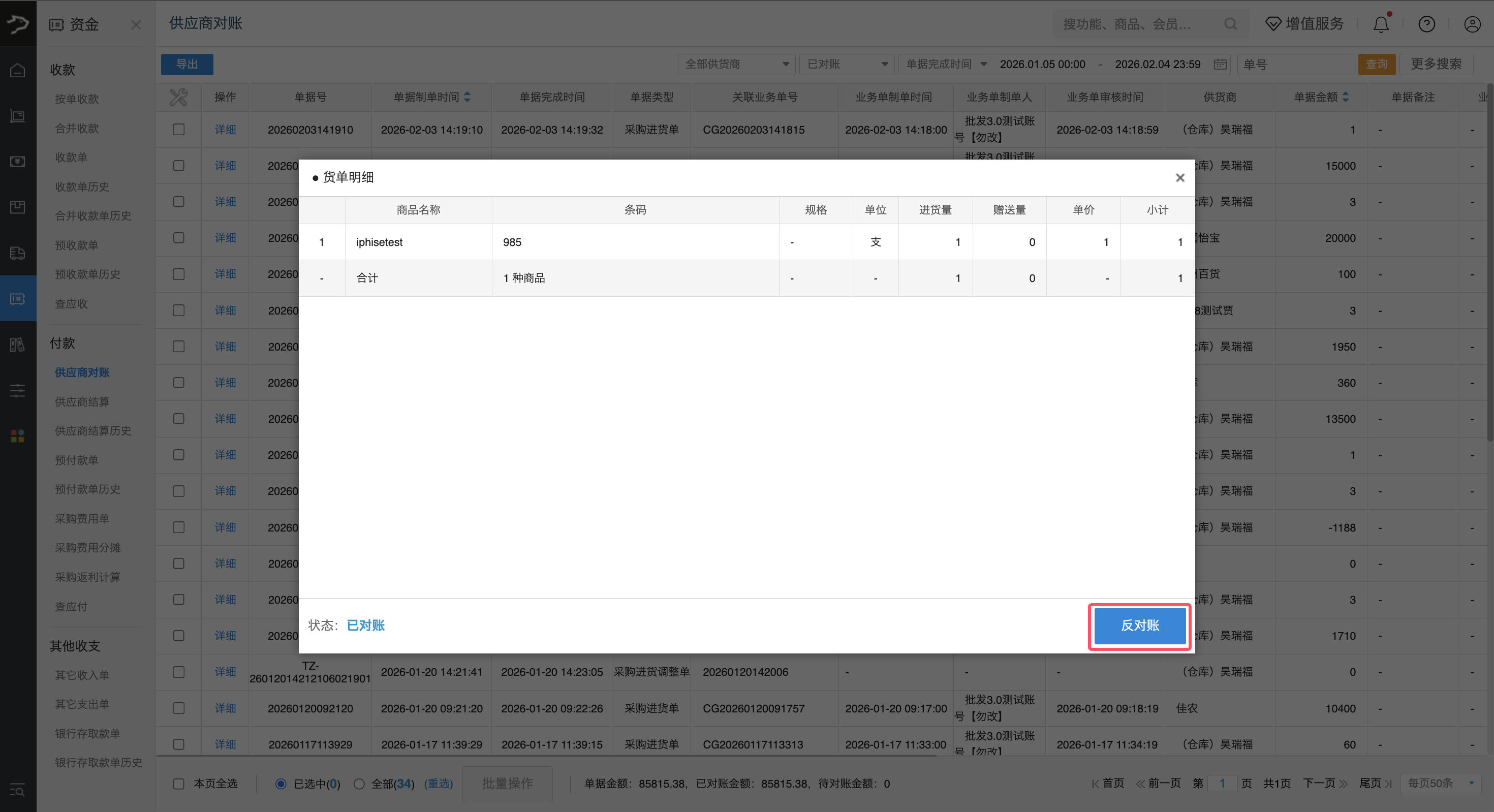Check the 本页全选 checkbox
Image resolution: width=1494 pixels, height=812 pixels.
[179, 784]
